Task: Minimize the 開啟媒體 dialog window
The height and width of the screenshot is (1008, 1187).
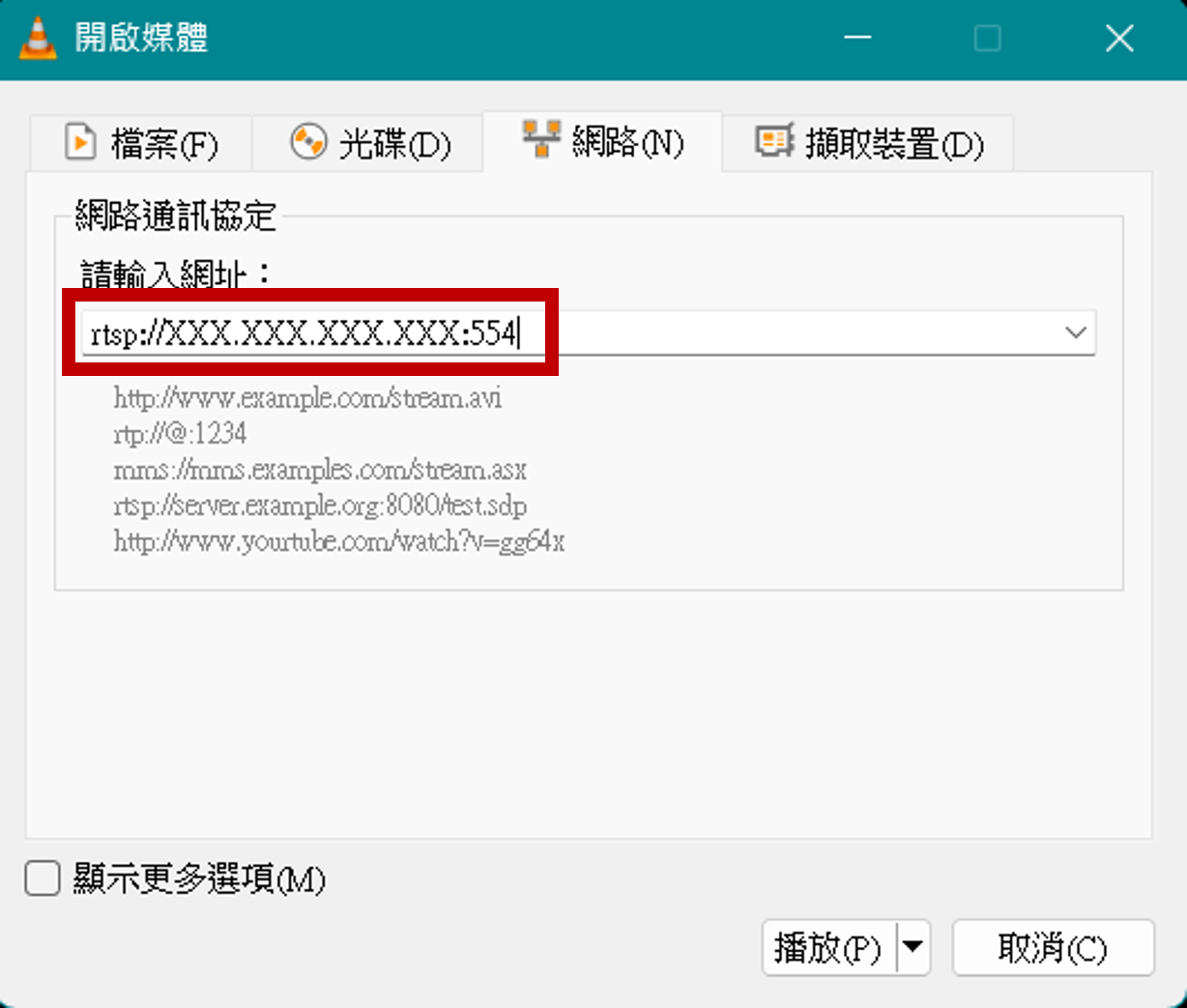Action: (x=857, y=39)
